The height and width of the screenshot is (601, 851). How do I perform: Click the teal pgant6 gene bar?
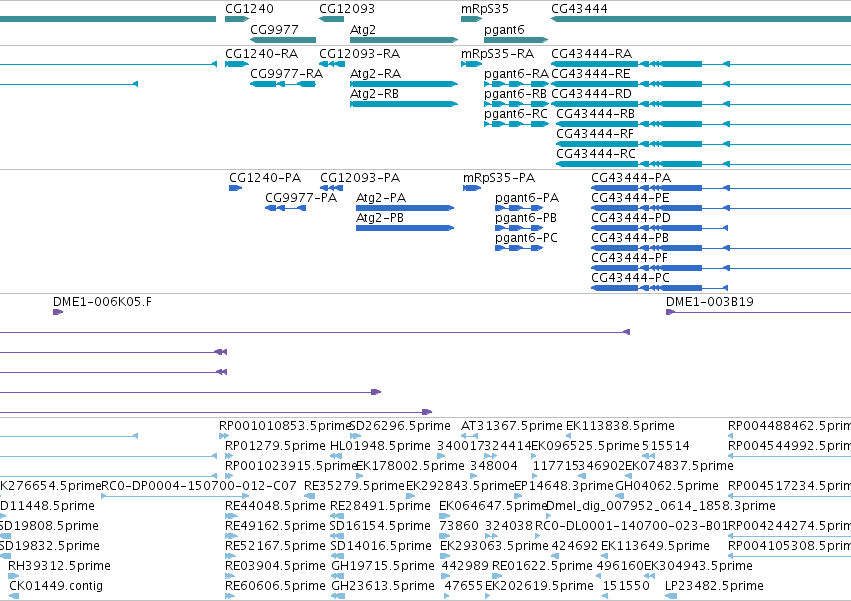pyautogui.click(x=516, y=40)
